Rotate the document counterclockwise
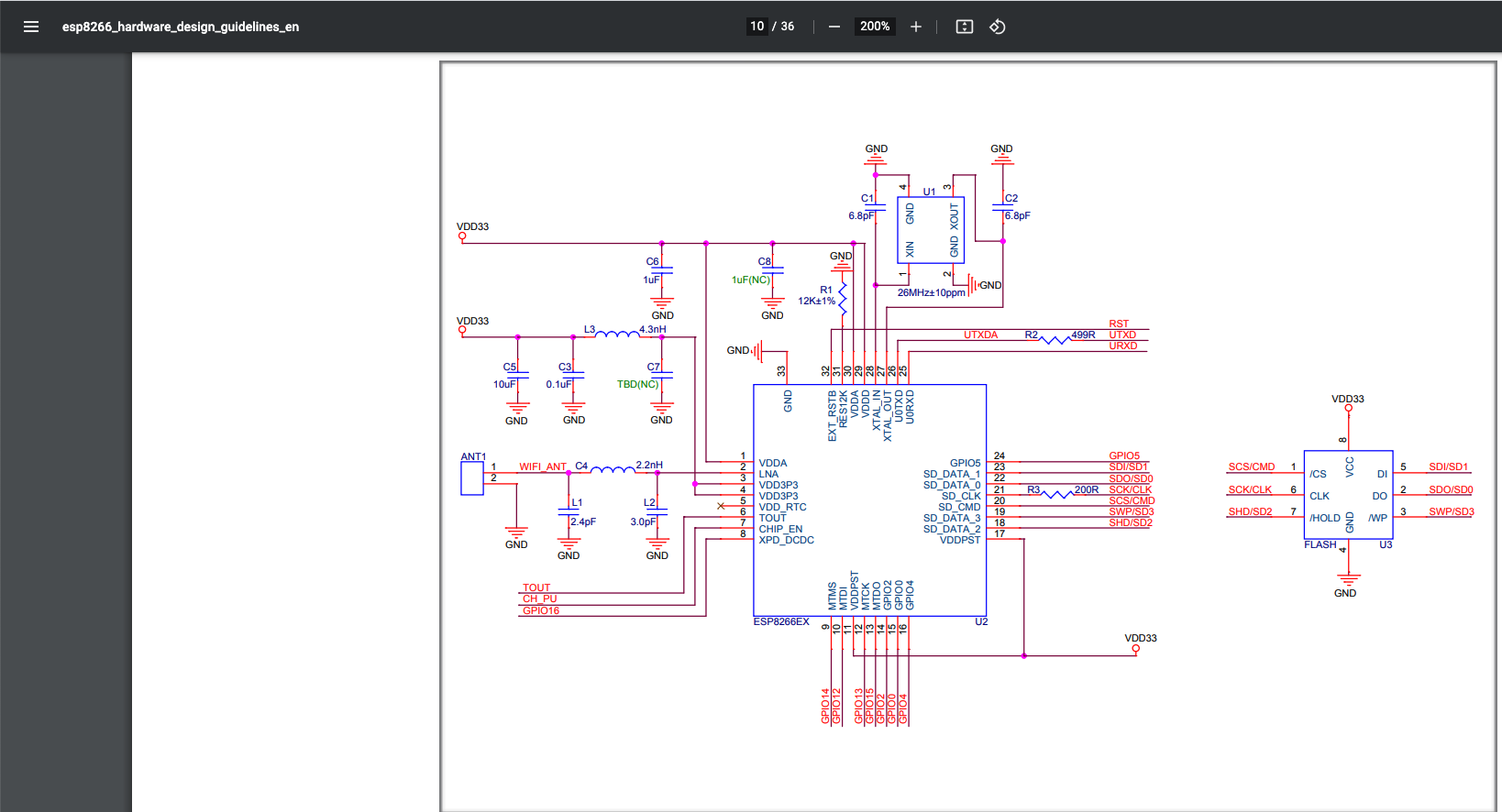The image size is (1502, 812). [x=998, y=27]
